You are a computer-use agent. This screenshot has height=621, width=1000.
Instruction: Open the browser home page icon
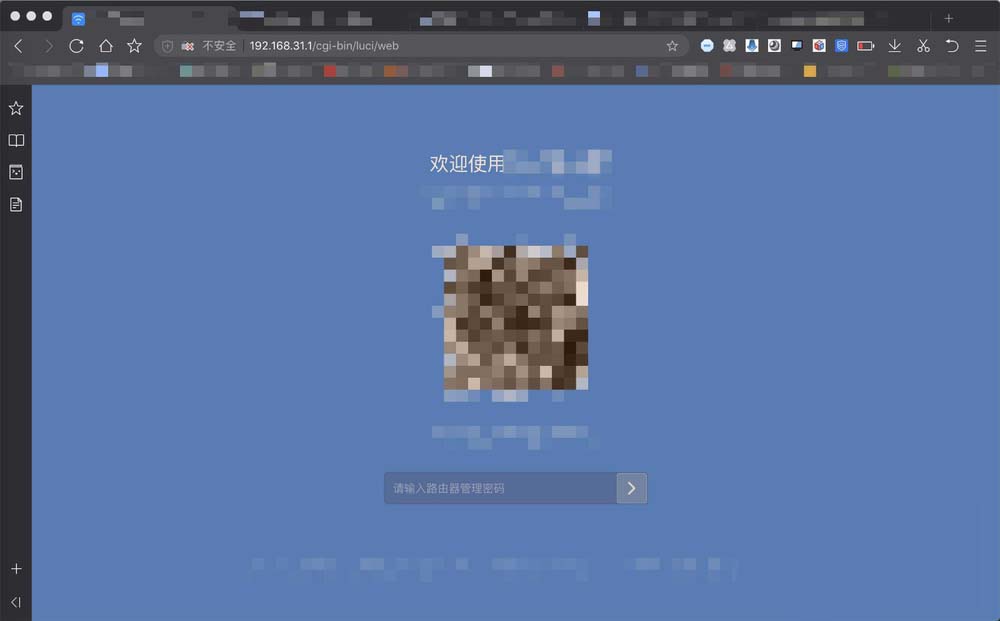tap(106, 46)
